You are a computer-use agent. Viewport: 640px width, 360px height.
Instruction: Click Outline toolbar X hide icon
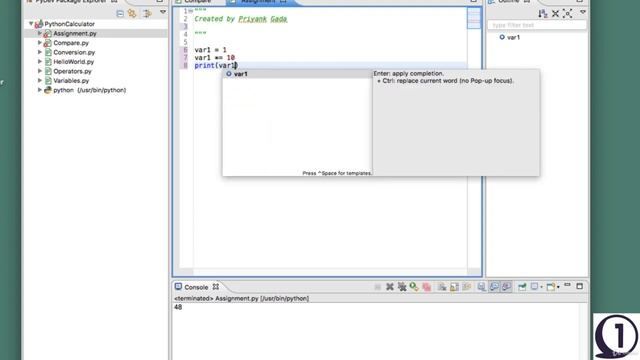555,13
